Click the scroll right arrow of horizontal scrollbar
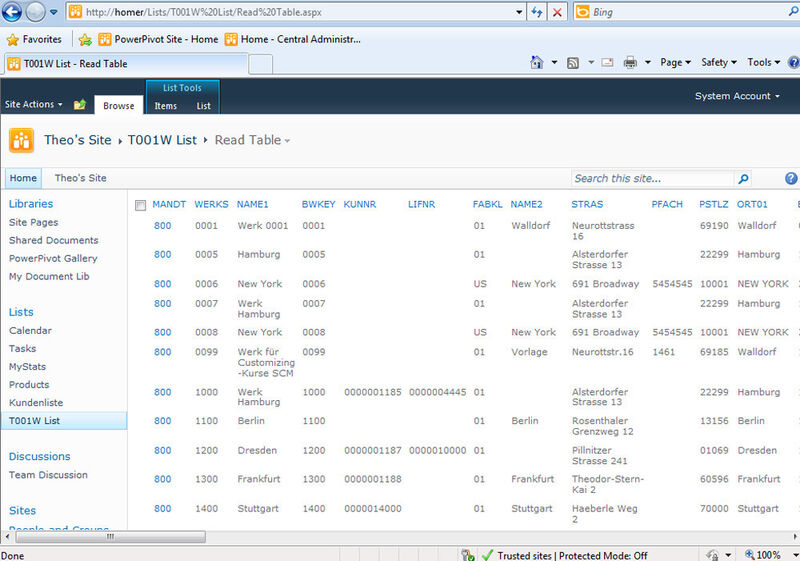The height and width of the screenshot is (561, 800). pos(795,537)
